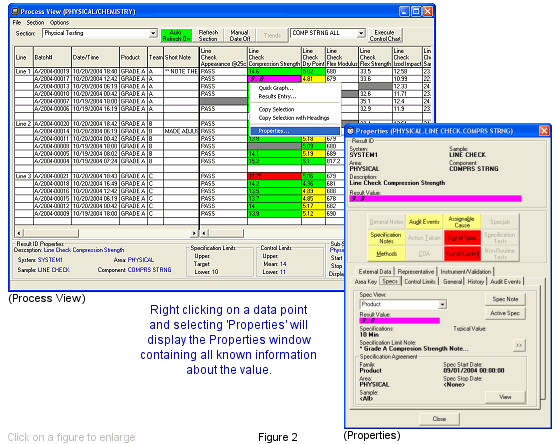This screenshot has width=559, height=444.
Task: Toggle the Manual Date Off button
Action: coord(240,35)
